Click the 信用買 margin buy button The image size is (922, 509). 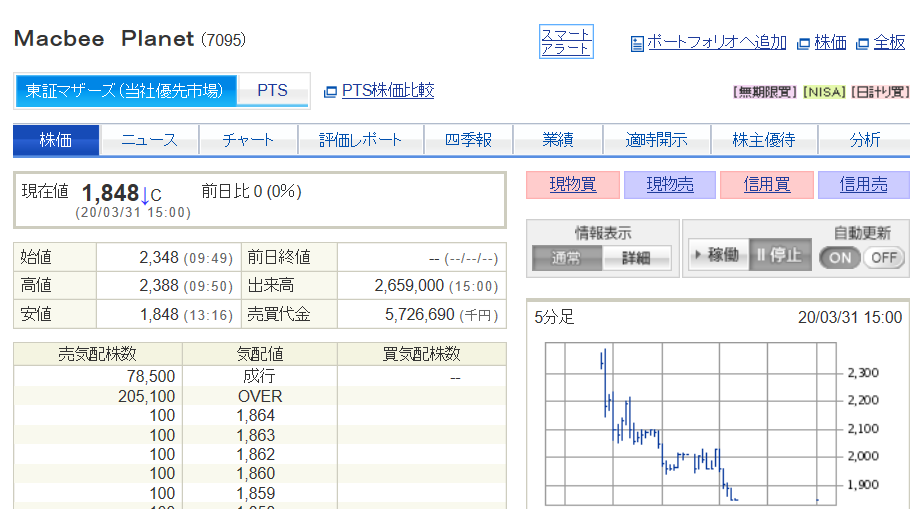tap(767, 185)
